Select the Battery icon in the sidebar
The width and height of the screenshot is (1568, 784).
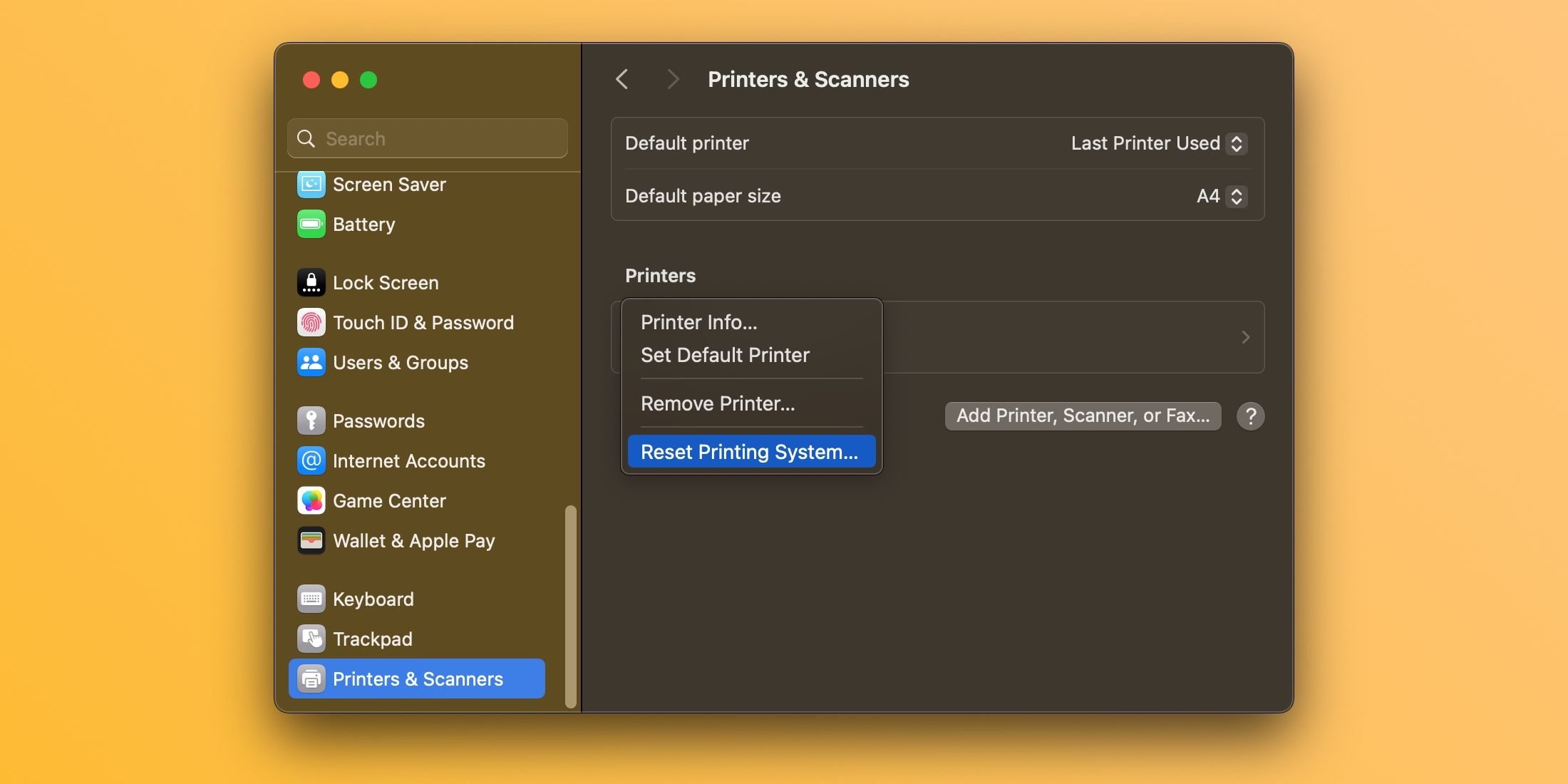coord(311,224)
